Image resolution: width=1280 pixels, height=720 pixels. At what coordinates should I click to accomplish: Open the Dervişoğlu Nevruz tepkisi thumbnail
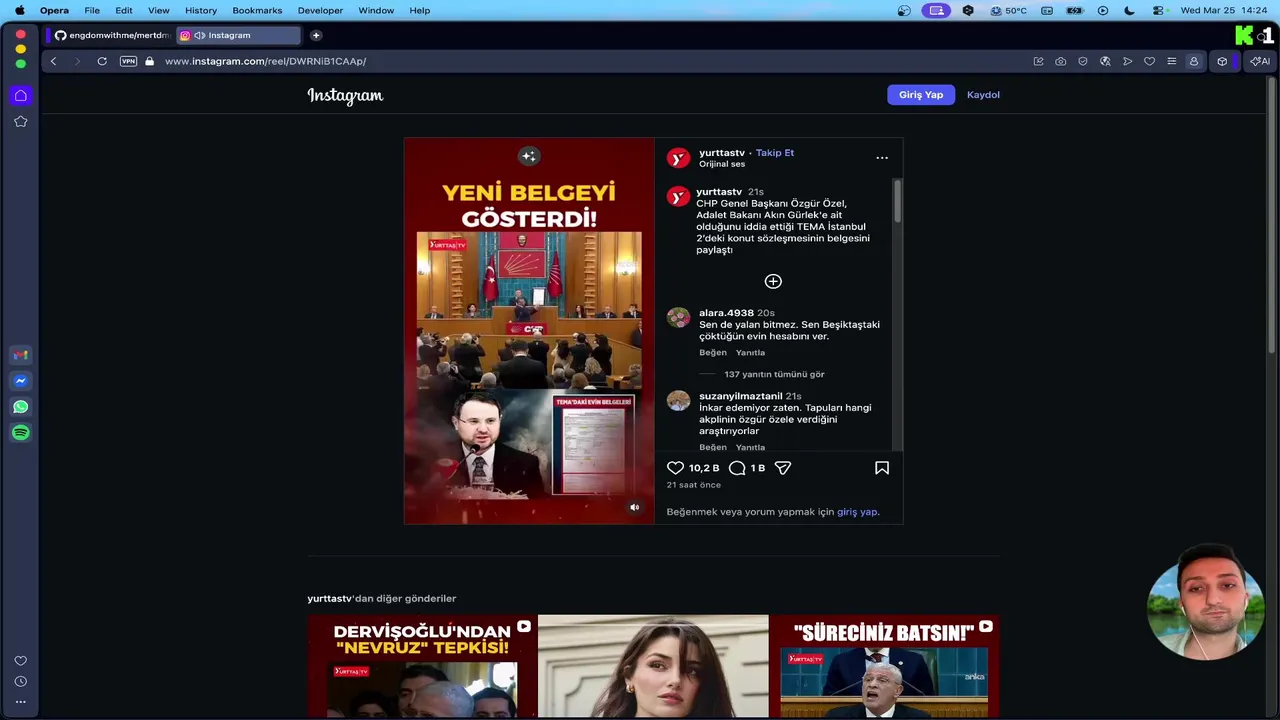[422, 666]
